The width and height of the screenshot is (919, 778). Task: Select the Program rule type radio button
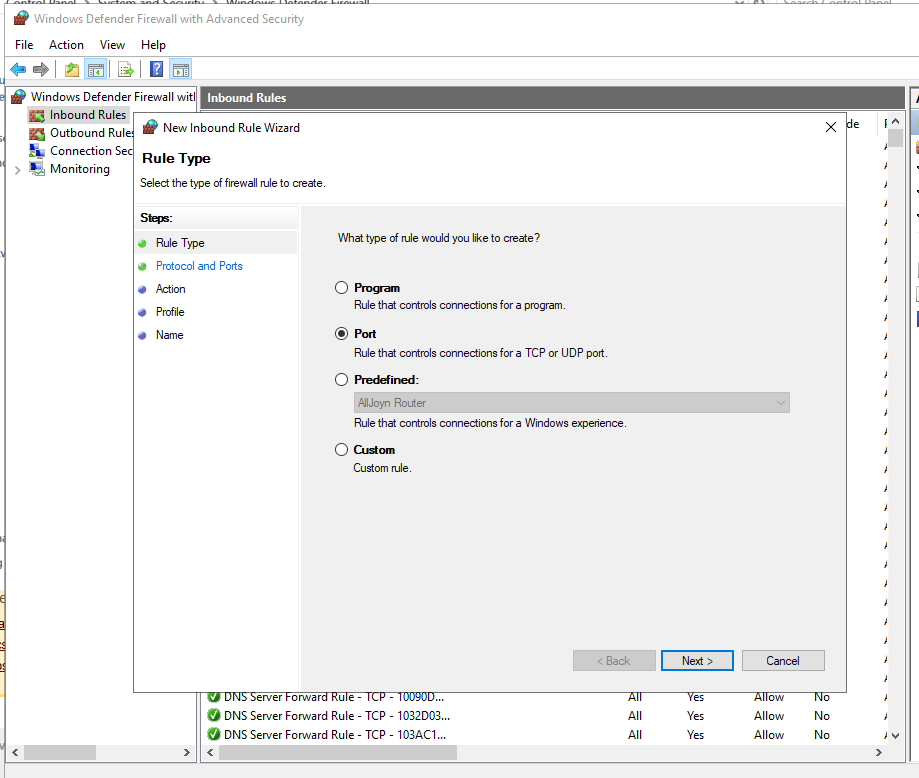341,288
